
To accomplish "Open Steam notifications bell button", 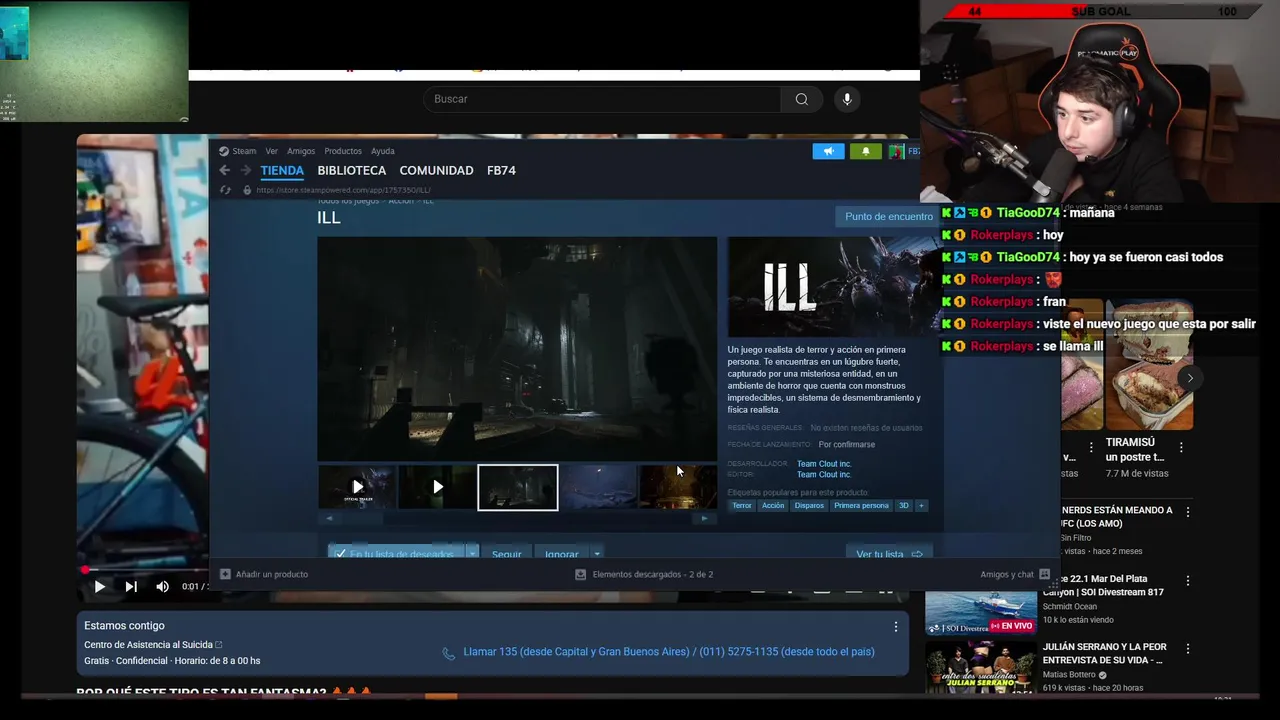I will click(866, 151).
